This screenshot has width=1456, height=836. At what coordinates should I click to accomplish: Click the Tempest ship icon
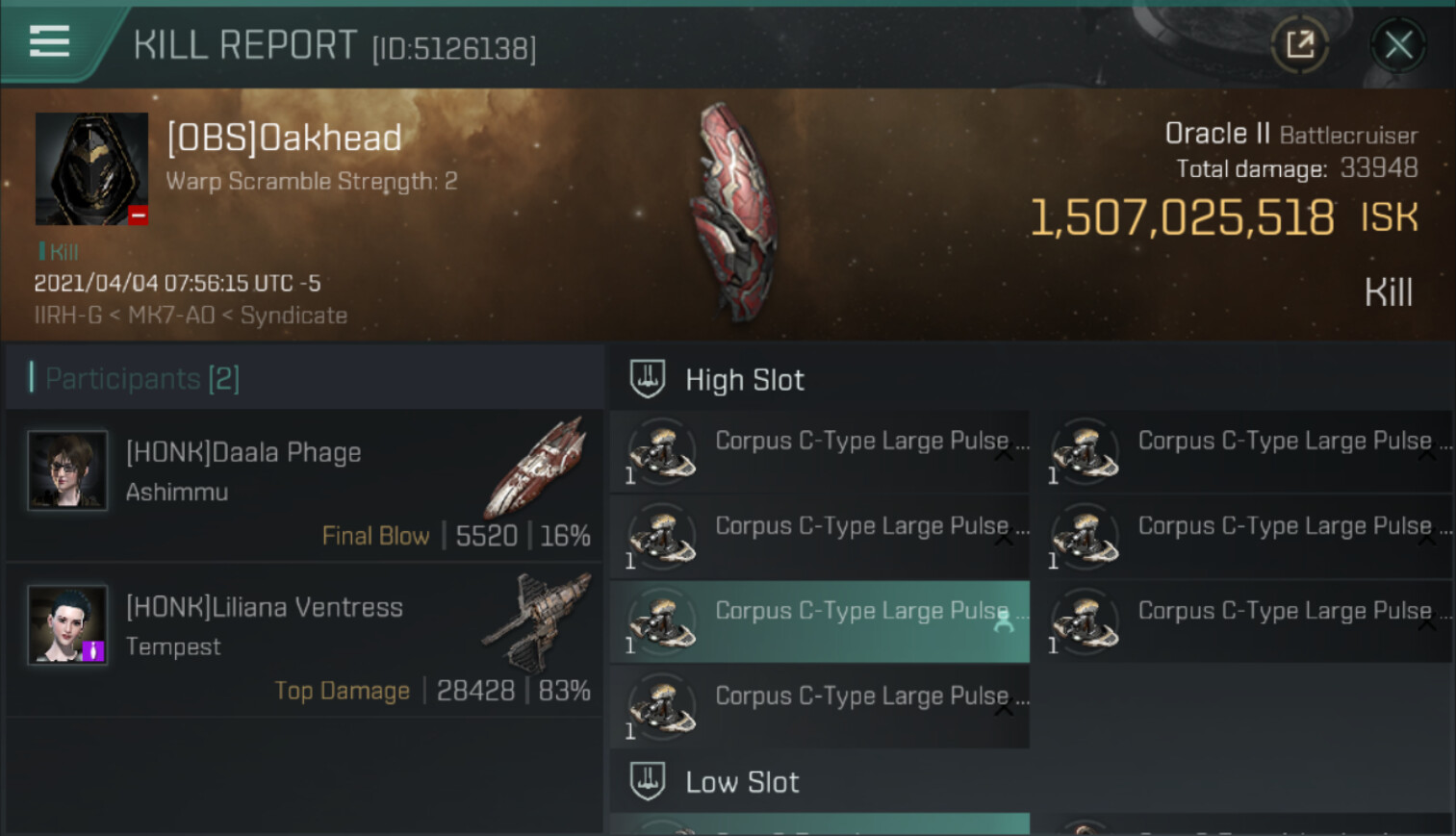pyautogui.click(x=535, y=621)
